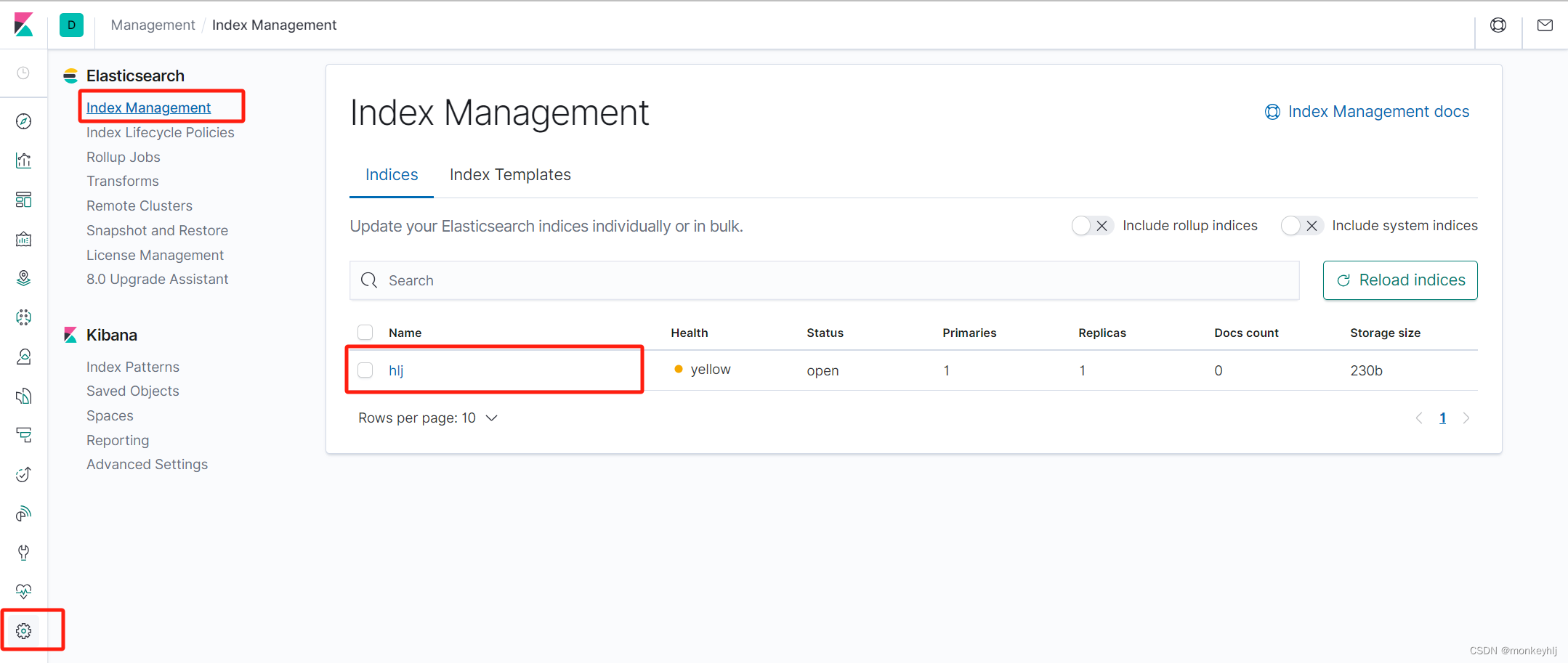Open the space selector D avatar

(x=71, y=25)
